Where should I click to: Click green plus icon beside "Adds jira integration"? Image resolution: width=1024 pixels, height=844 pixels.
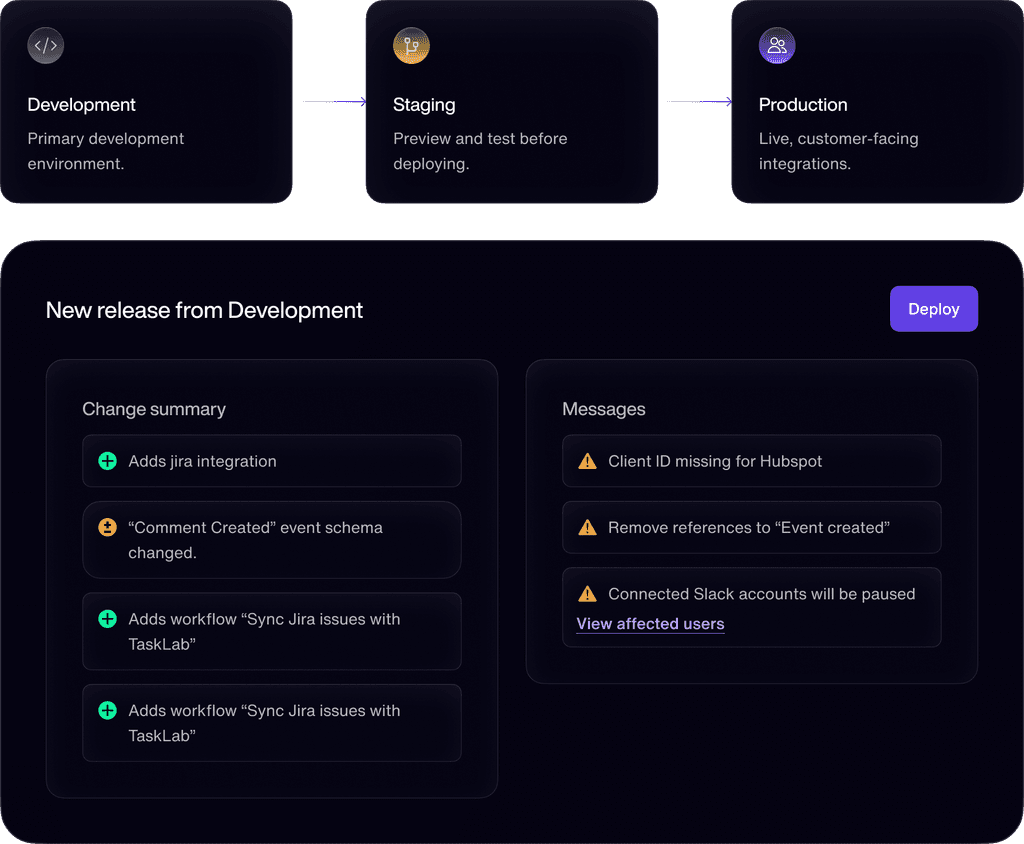(x=107, y=461)
